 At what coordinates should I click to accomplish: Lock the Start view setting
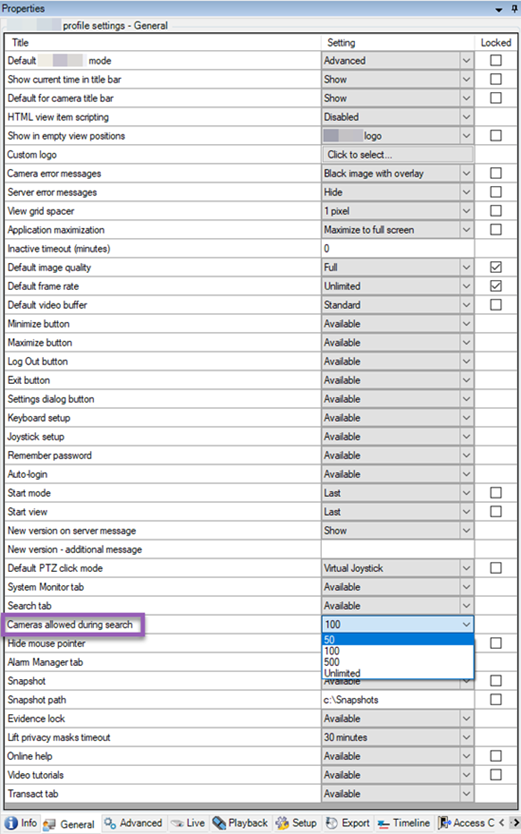[495, 511]
